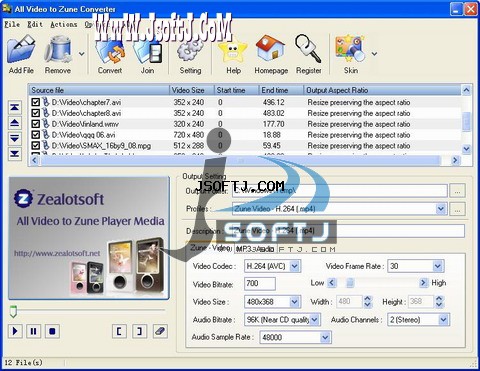This screenshot has height=371, width=480.
Task: Click the bitrate slider thumb
Action: pos(350,283)
